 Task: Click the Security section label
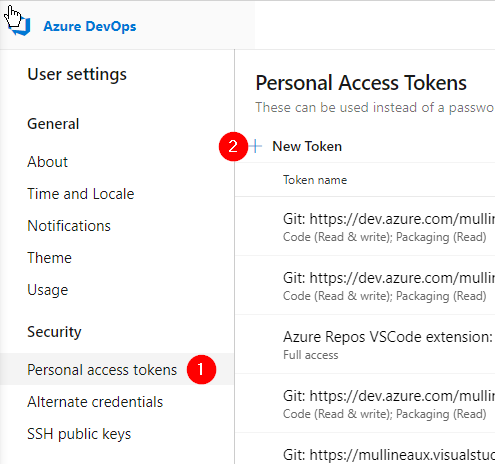pyautogui.click(x=54, y=332)
